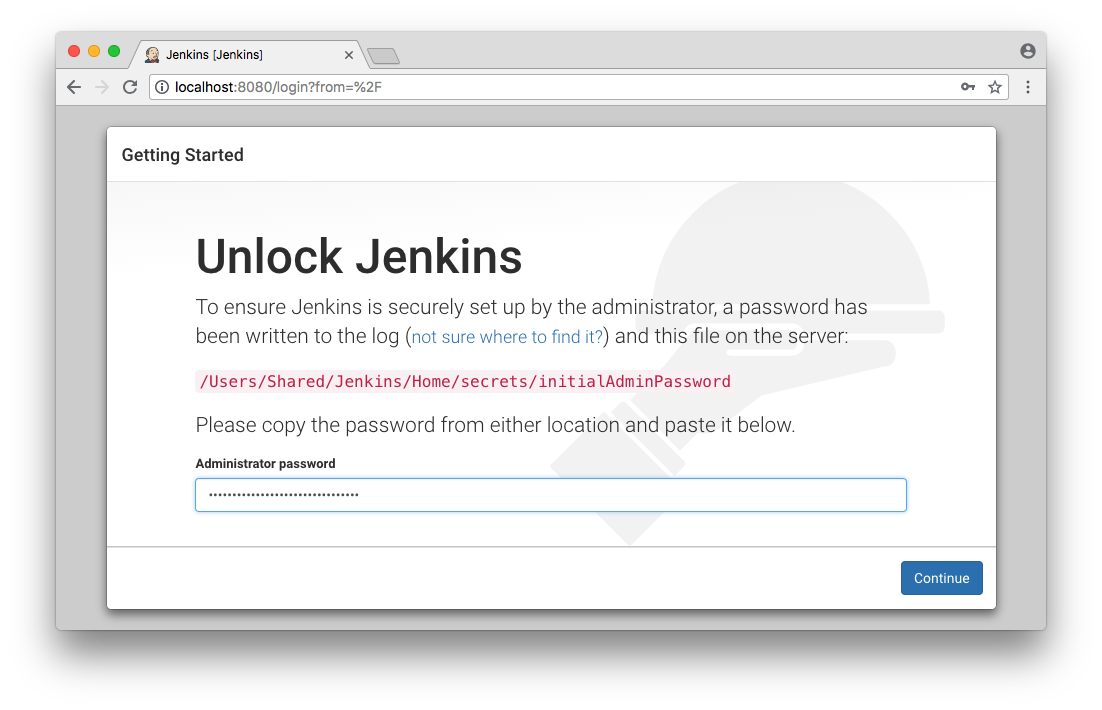Bookmark this page with the star

point(995,87)
